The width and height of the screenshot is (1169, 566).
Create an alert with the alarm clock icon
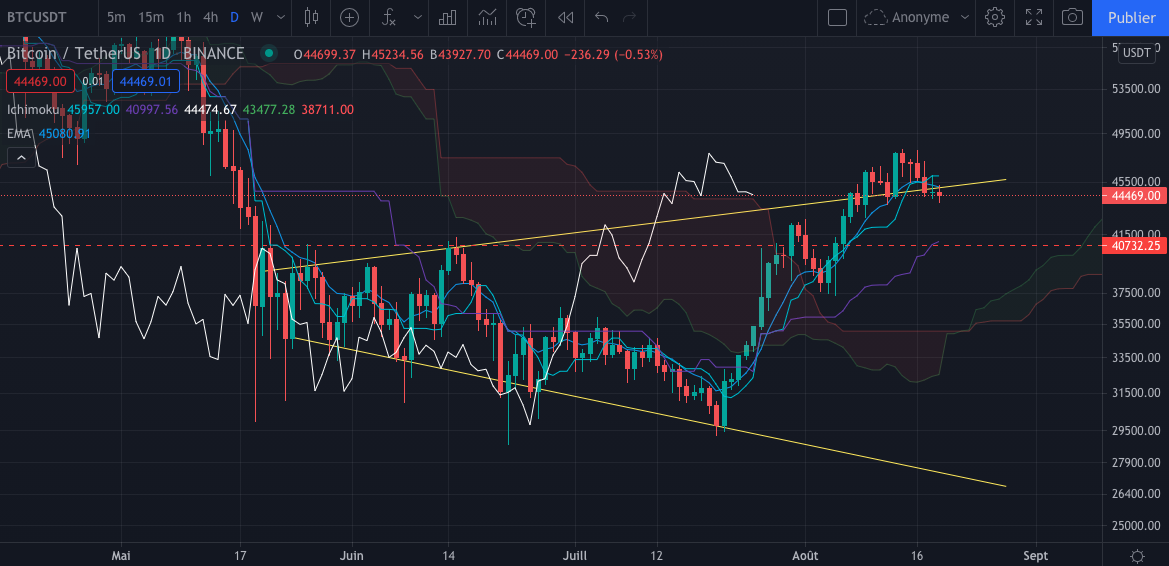(526, 17)
